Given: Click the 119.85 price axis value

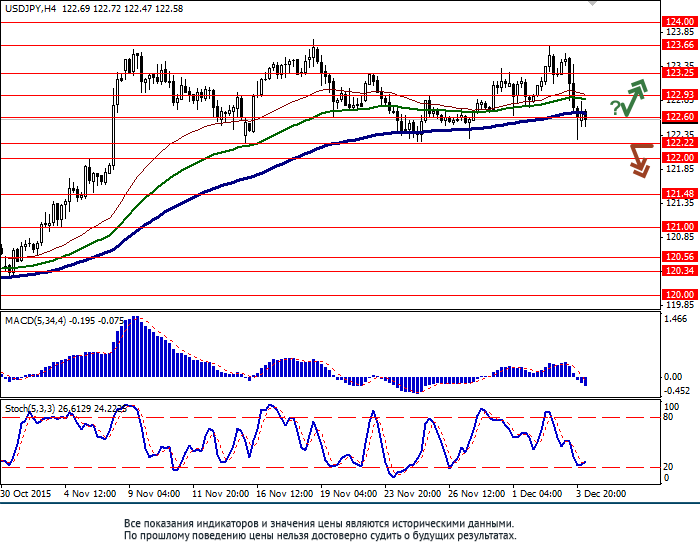Looking at the screenshot, I should (x=680, y=305).
